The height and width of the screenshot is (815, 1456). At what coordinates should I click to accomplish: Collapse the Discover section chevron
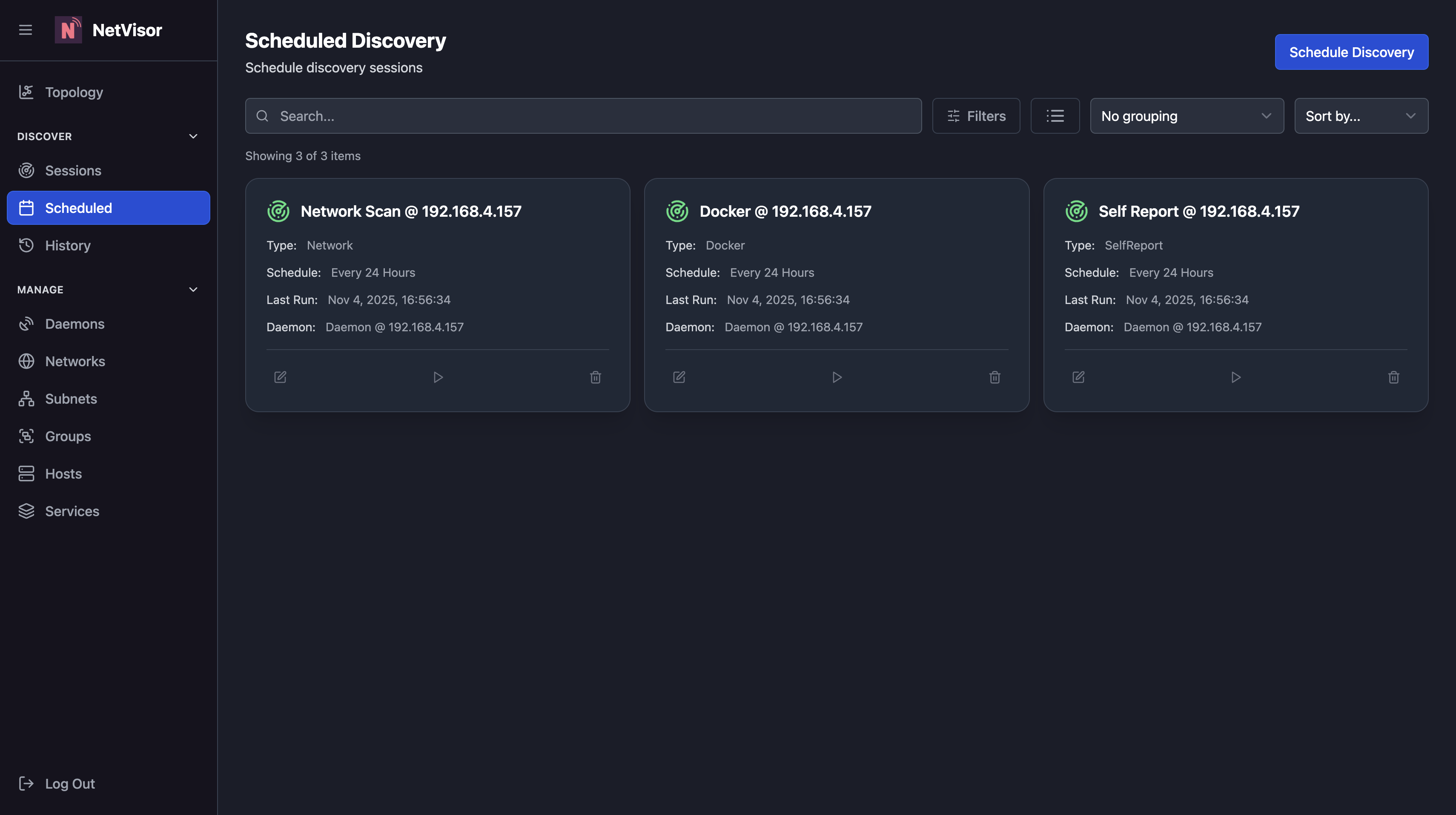click(193, 136)
